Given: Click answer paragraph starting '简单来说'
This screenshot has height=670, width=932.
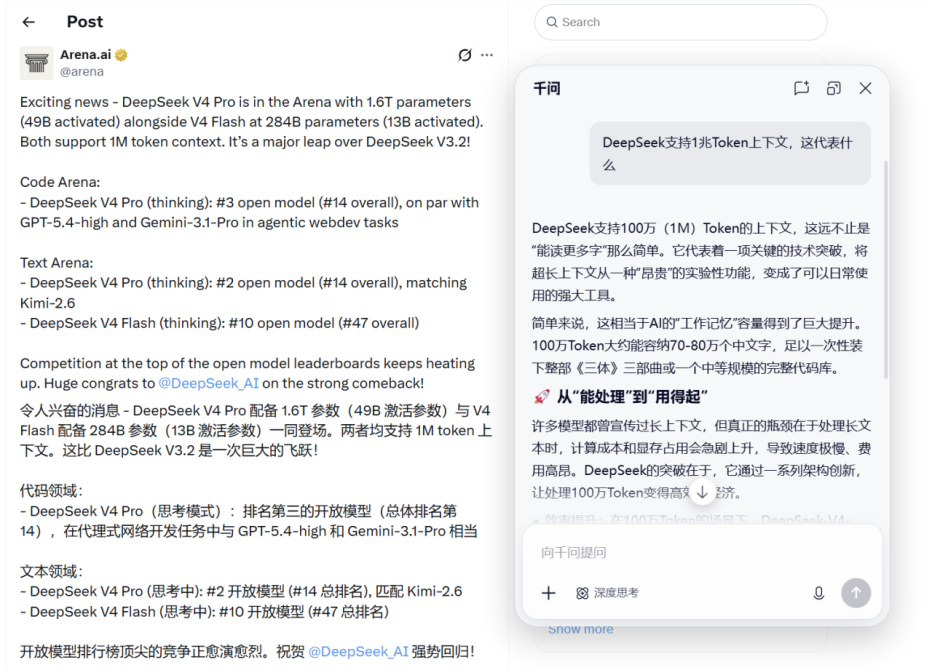Looking at the screenshot, I should [x=698, y=345].
